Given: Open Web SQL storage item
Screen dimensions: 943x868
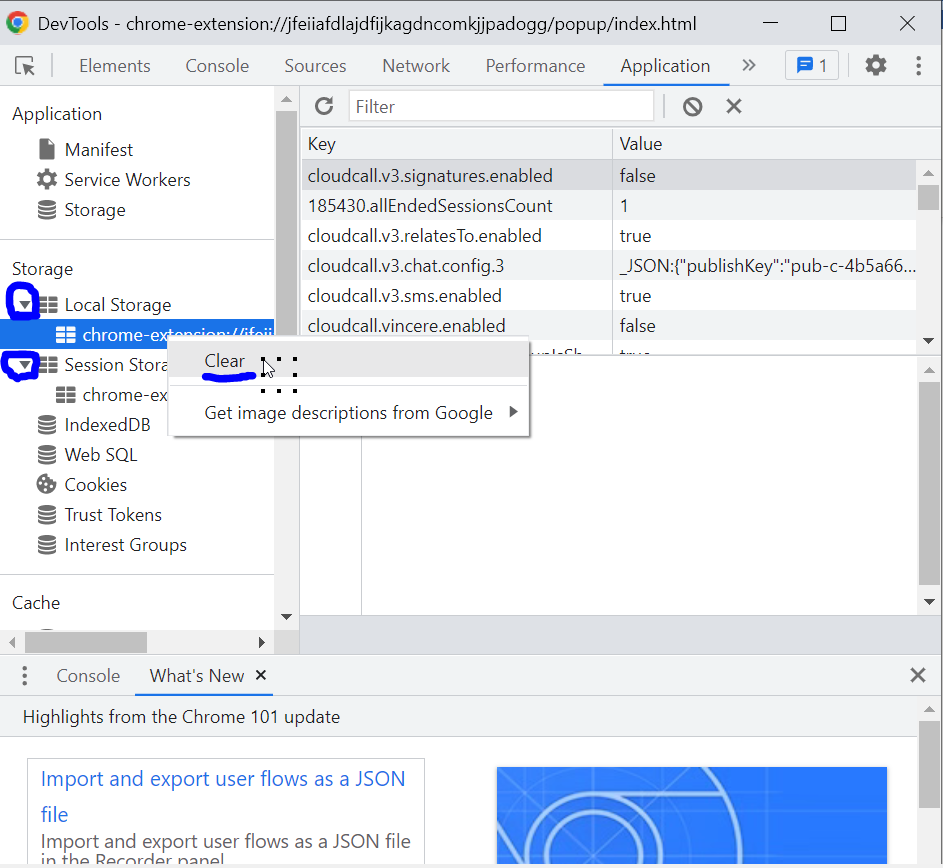Looking at the screenshot, I should point(87,455).
